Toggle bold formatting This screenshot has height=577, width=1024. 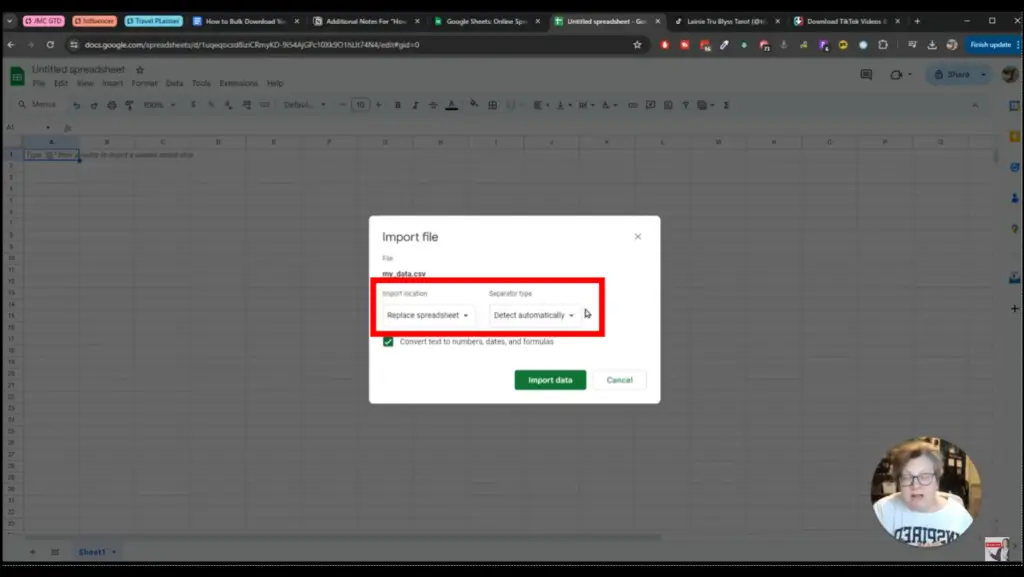[397, 105]
